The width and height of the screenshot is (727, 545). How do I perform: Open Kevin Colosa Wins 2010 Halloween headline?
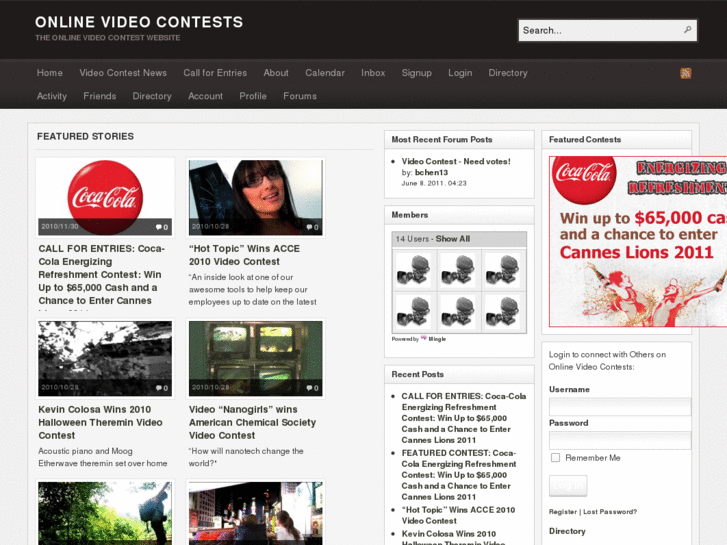[100, 423]
